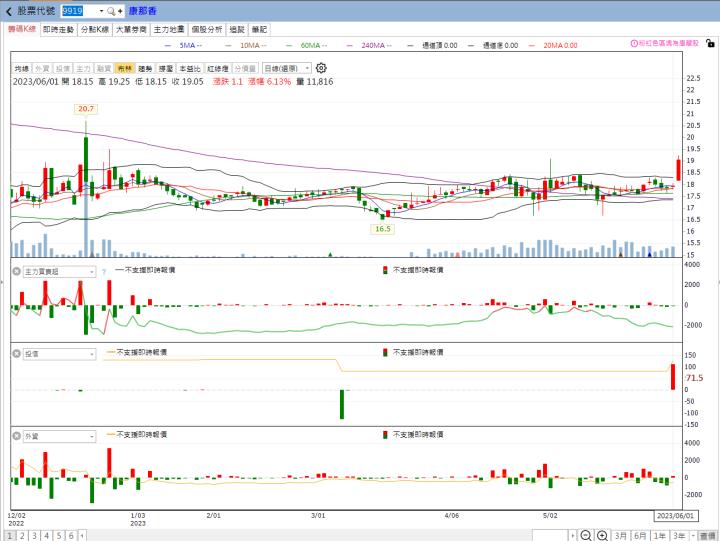The height and width of the screenshot is (541, 720).
Task: Select layout page 2 button
Action: [22, 535]
